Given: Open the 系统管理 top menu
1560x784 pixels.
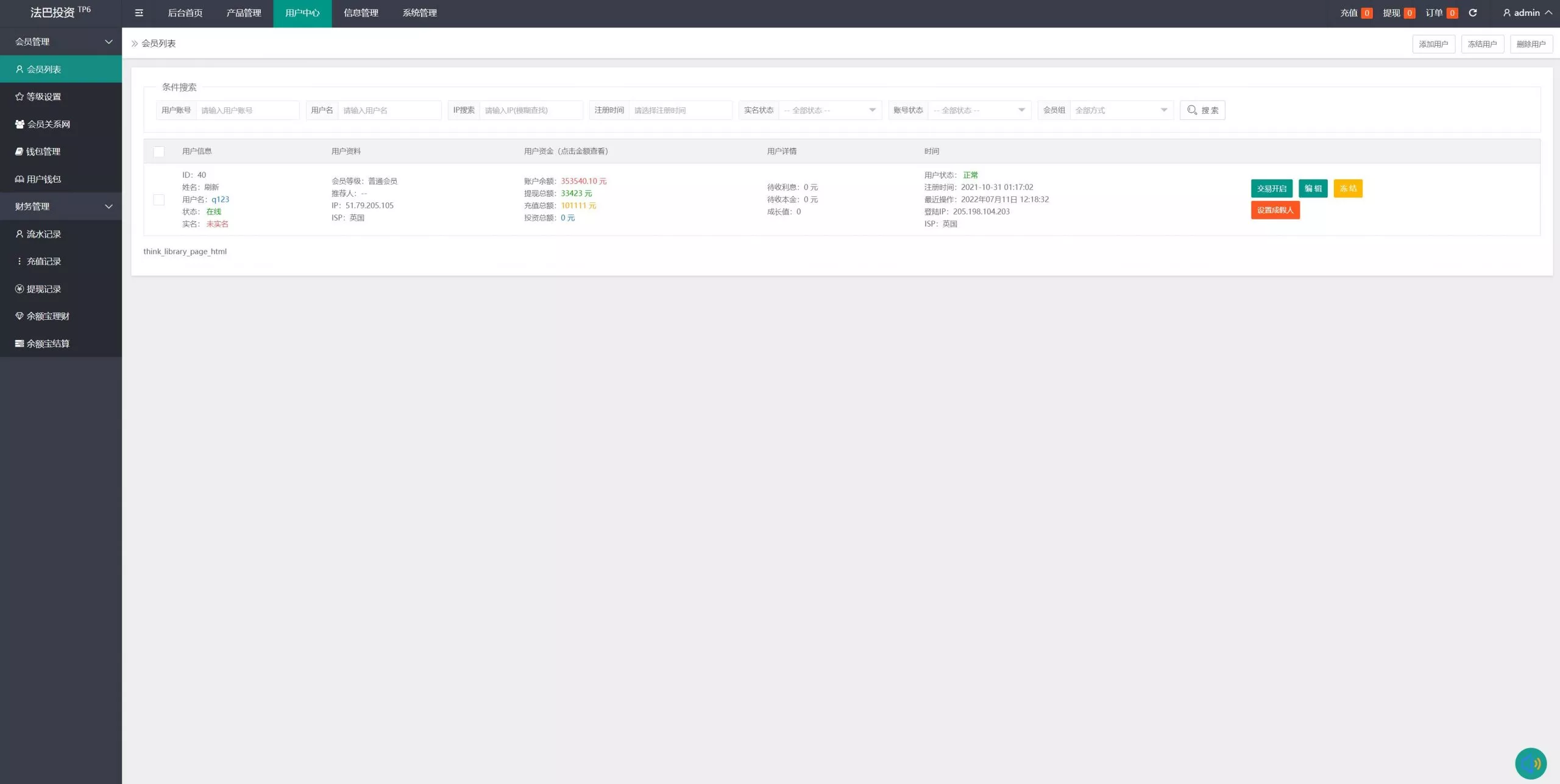Looking at the screenshot, I should pos(419,13).
